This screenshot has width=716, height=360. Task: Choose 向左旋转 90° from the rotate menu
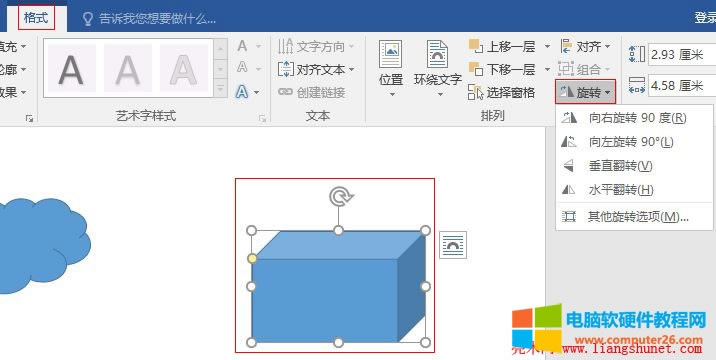(633, 142)
